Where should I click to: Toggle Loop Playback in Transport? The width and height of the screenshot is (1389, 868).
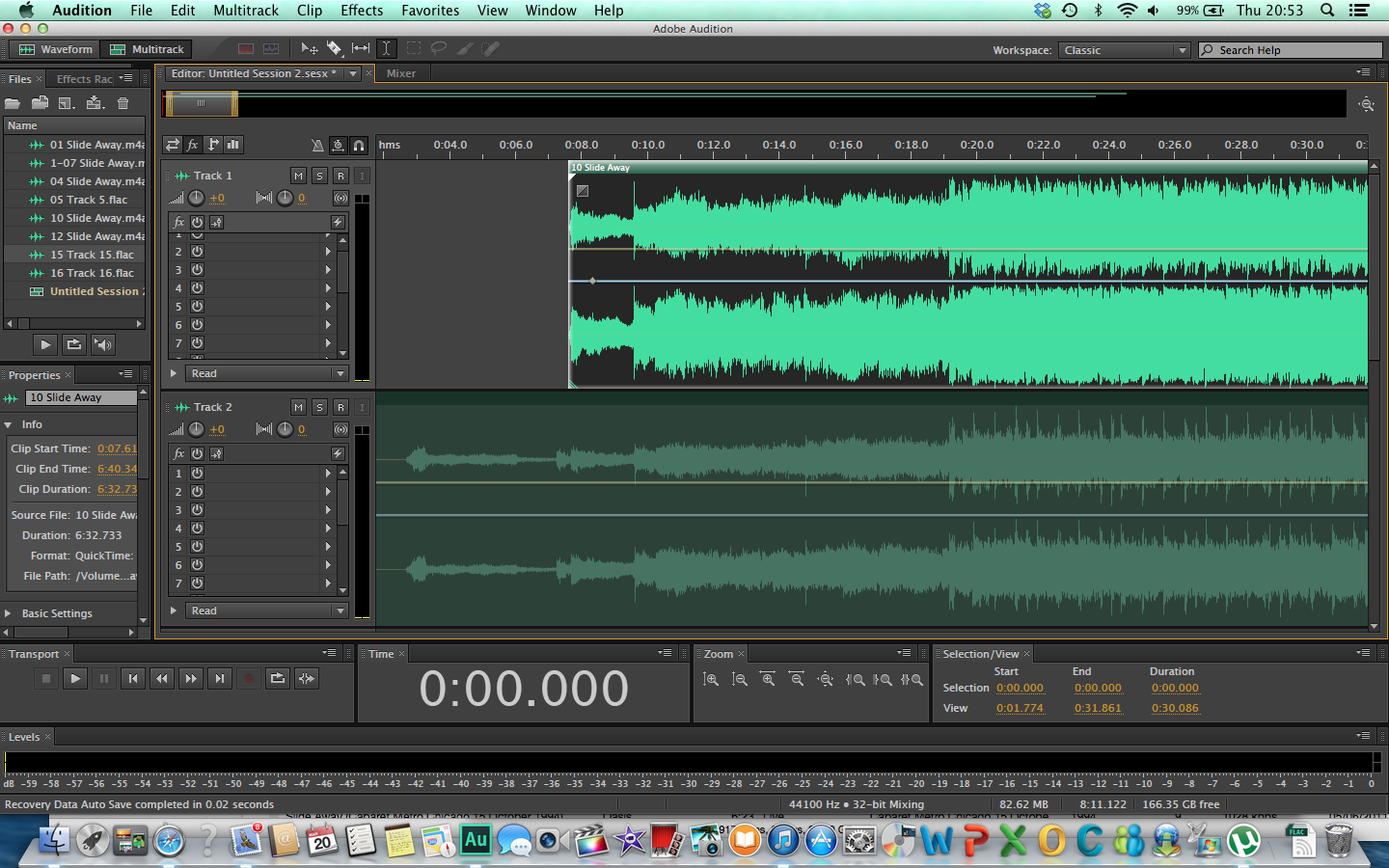[278, 679]
